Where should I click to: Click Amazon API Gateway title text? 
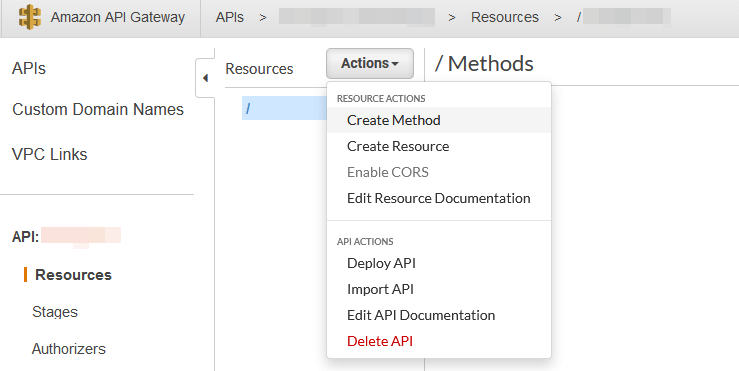[x=118, y=17]
